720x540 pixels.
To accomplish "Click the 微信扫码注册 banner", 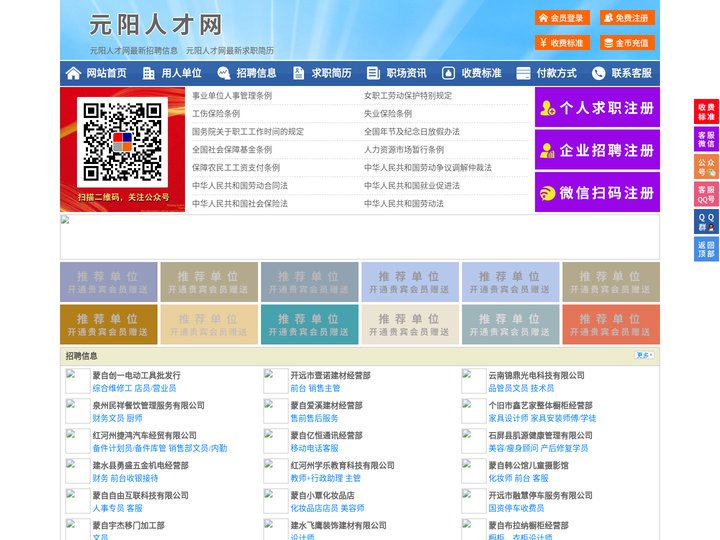I will click(597, 192).
